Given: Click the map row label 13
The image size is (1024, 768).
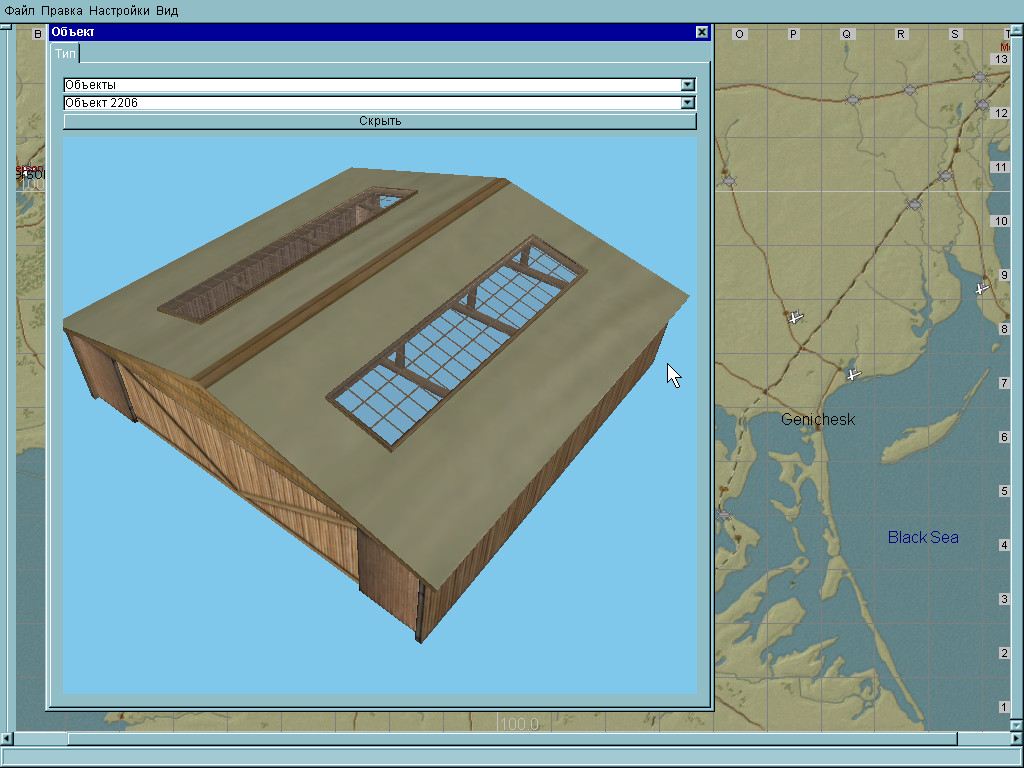Looking at the screenshot, I should (1001, 59).
